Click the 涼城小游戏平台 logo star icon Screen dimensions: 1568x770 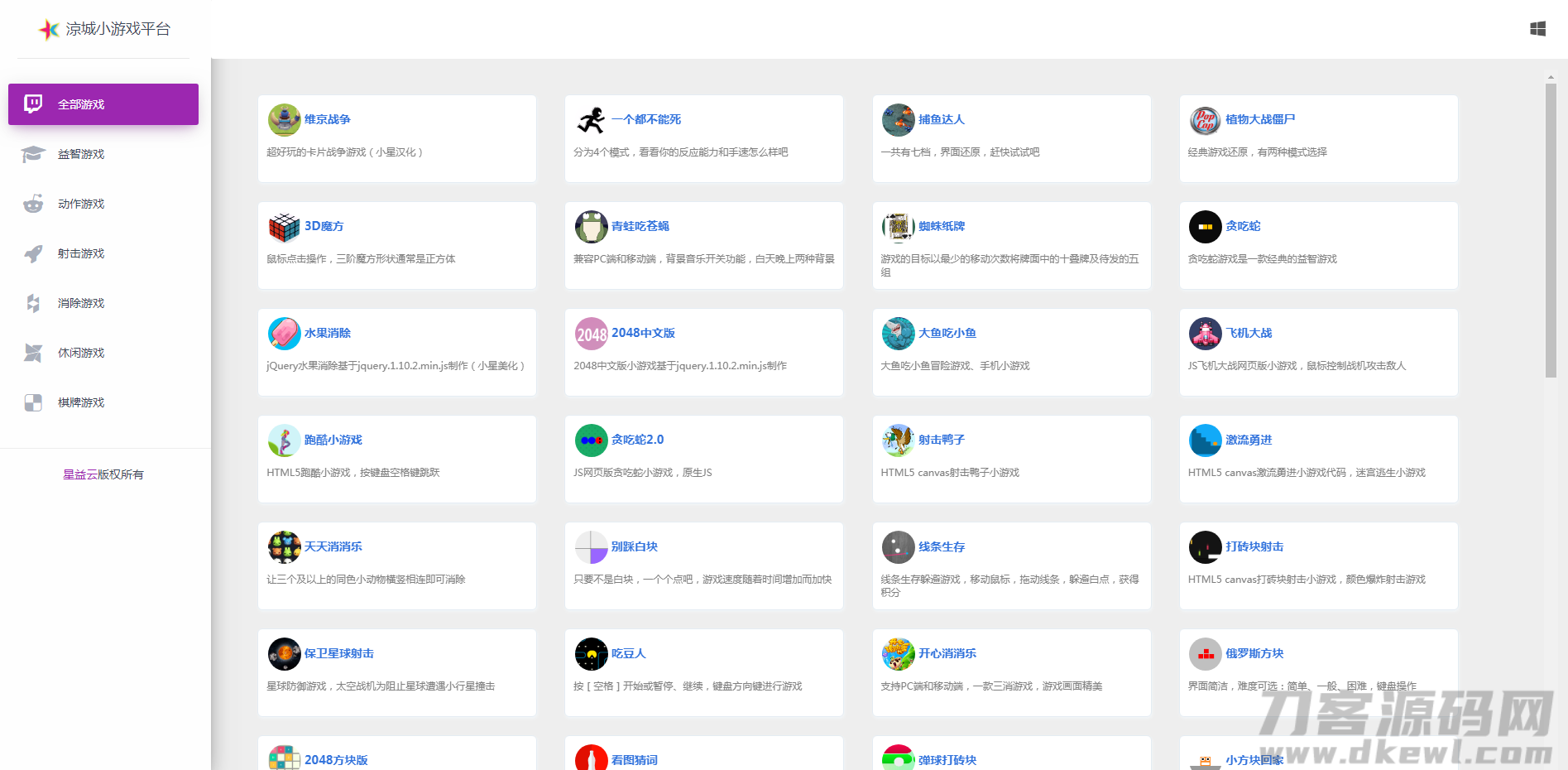coord(48,30)
